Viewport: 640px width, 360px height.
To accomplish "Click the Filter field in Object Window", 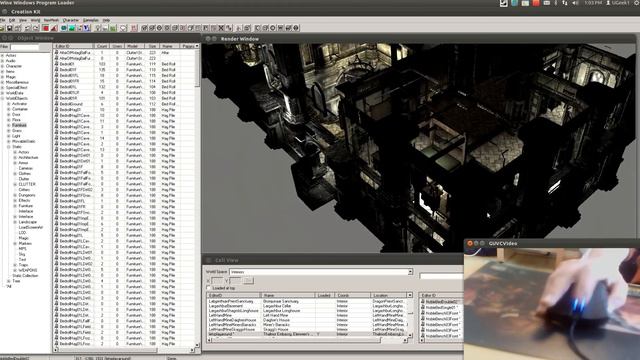I will point(25,47).
